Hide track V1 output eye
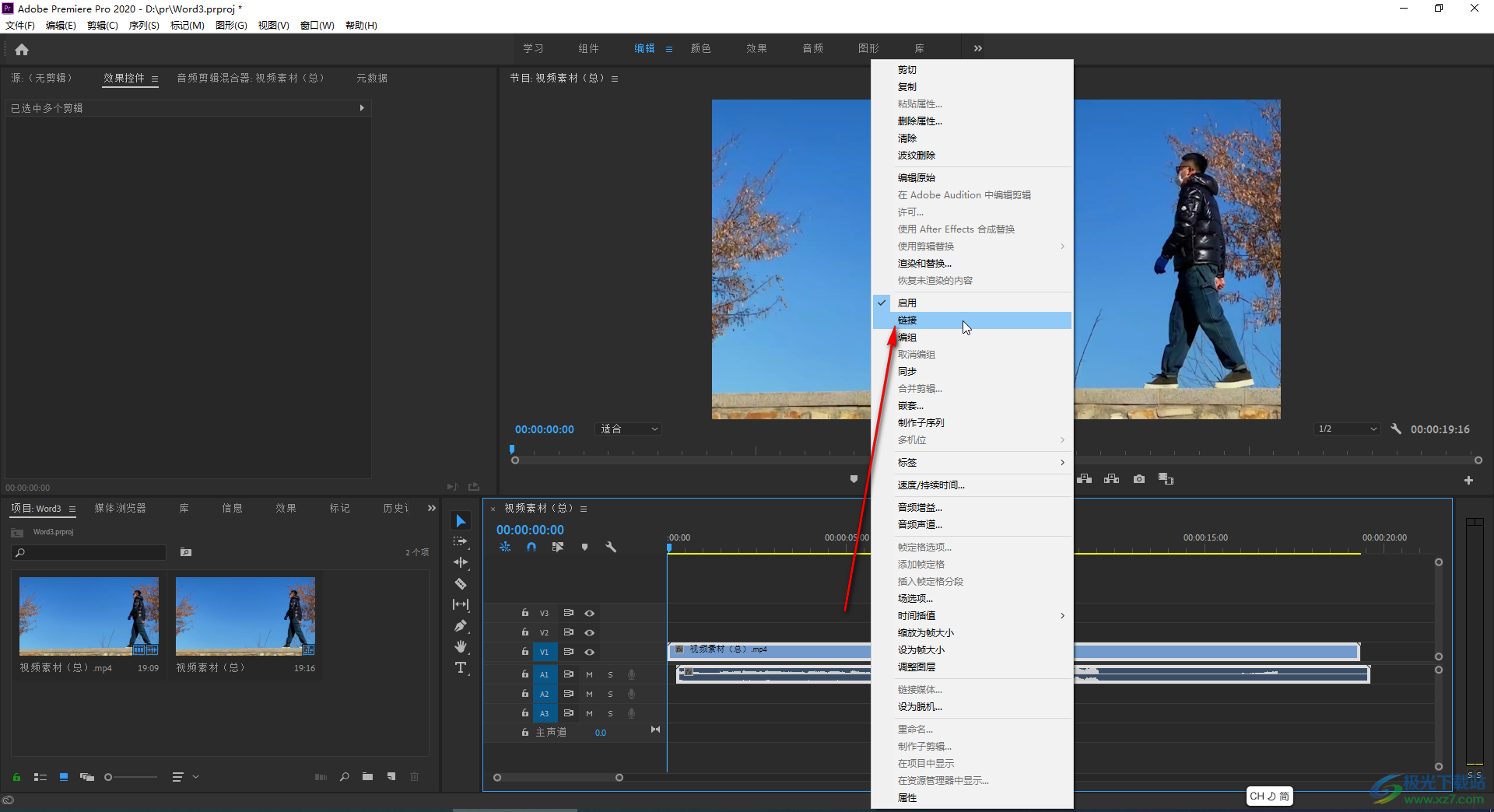 (590, 652)
